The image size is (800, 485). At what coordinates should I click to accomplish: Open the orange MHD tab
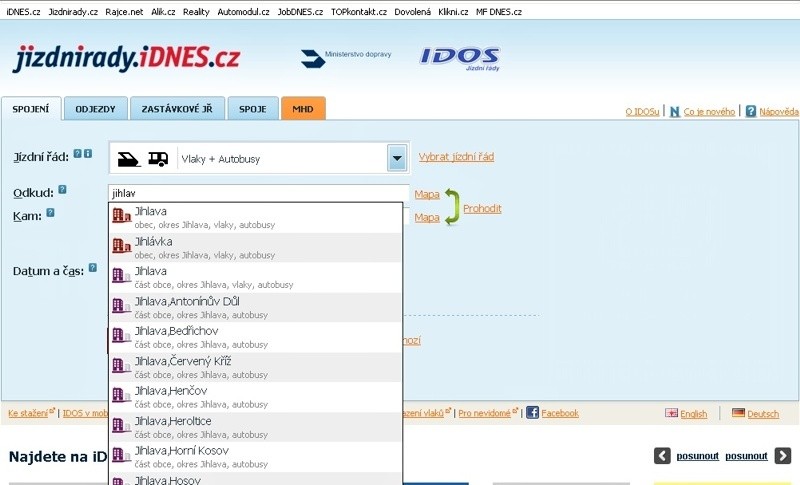[x=303, y=109]
